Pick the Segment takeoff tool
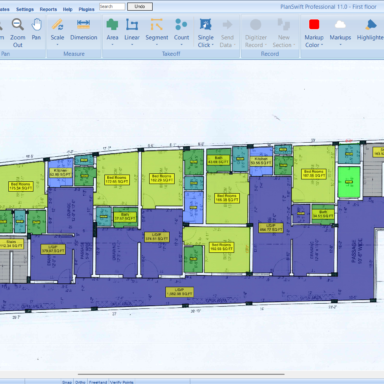The height and width of the screenshot is (384, 384). [x=157, y=32]
